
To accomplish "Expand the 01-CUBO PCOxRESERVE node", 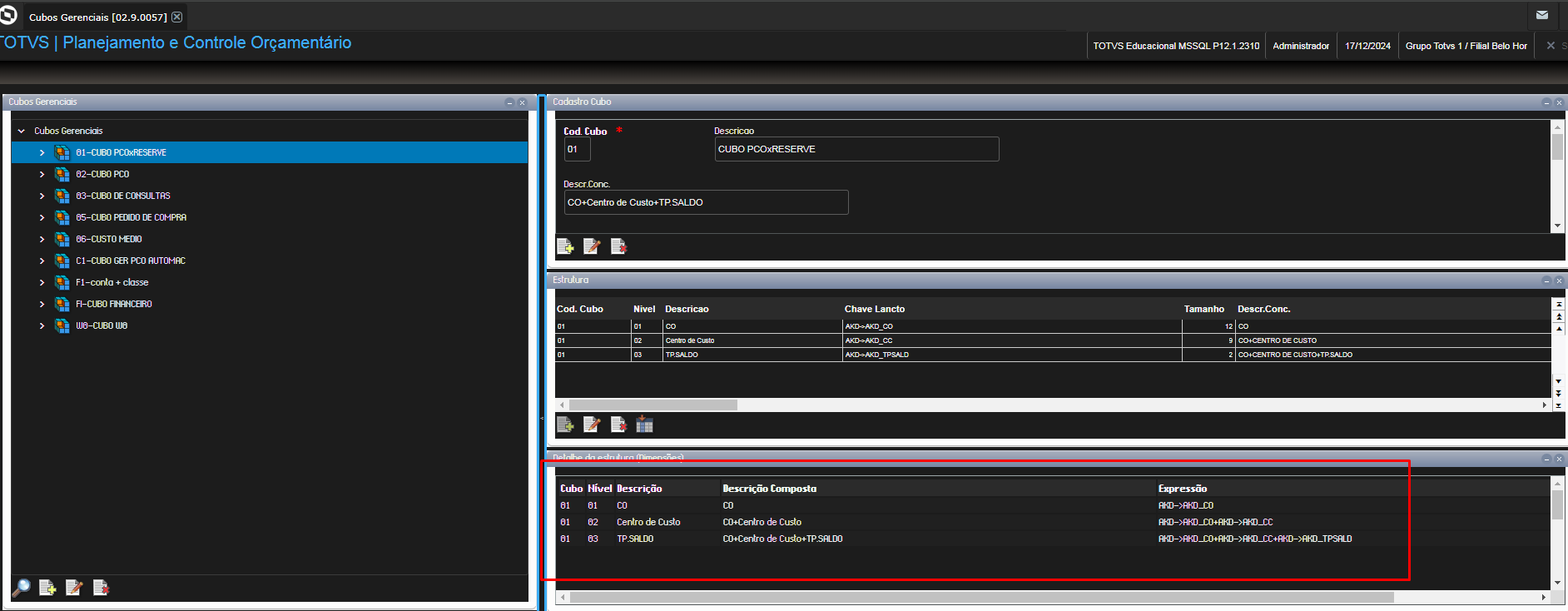I will 42,152.
